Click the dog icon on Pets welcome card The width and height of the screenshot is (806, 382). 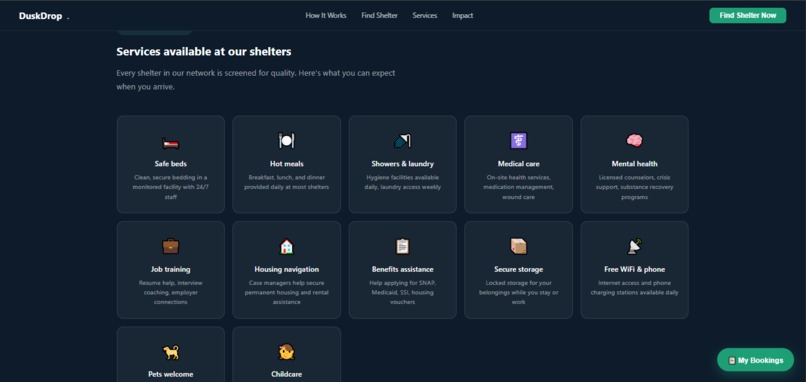click(x=171, y=352)
